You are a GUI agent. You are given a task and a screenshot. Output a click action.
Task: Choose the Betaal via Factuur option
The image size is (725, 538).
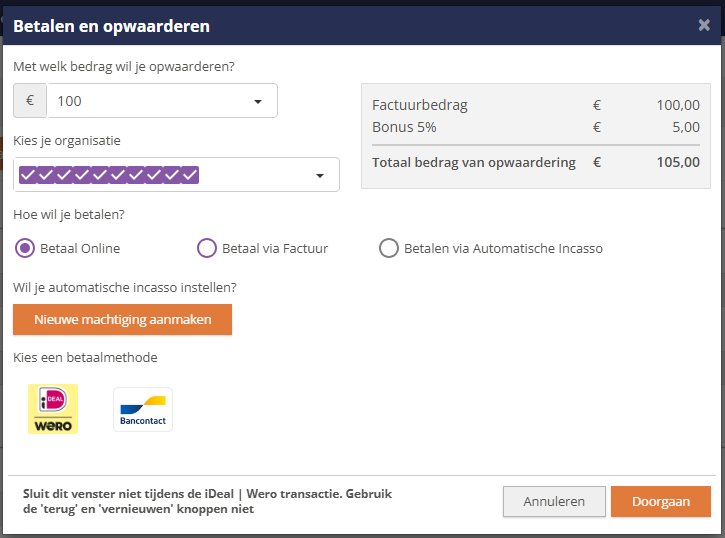tap(207, 248)
